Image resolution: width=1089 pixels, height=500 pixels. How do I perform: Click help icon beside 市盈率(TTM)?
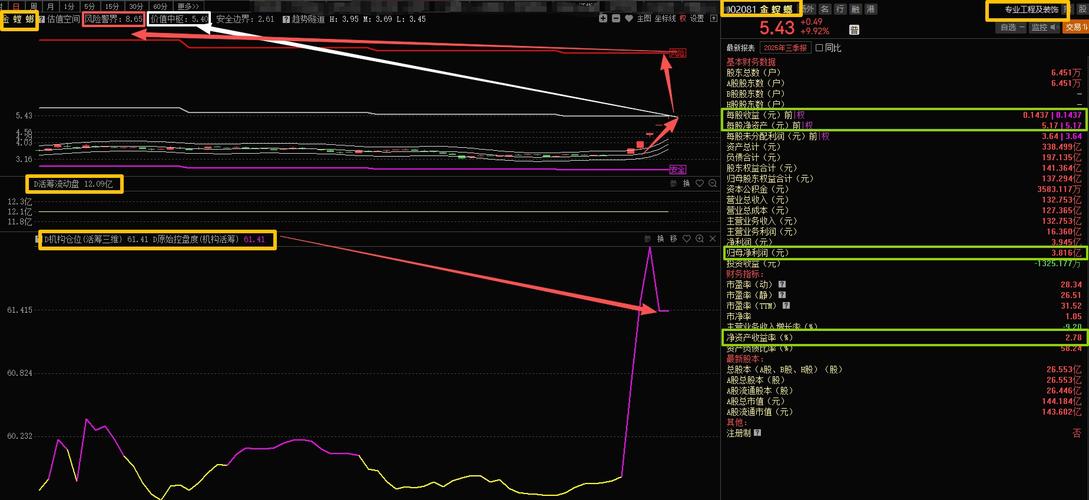787,306
